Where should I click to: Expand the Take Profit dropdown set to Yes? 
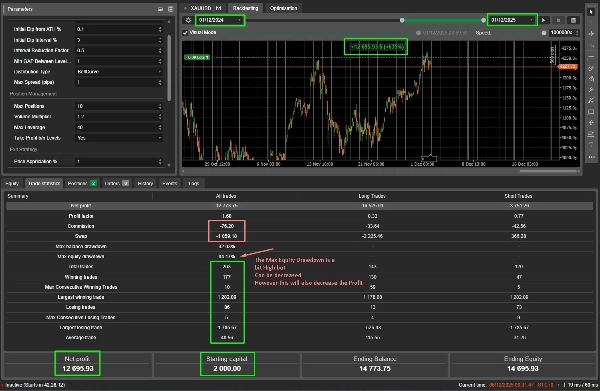click(119, 138)
